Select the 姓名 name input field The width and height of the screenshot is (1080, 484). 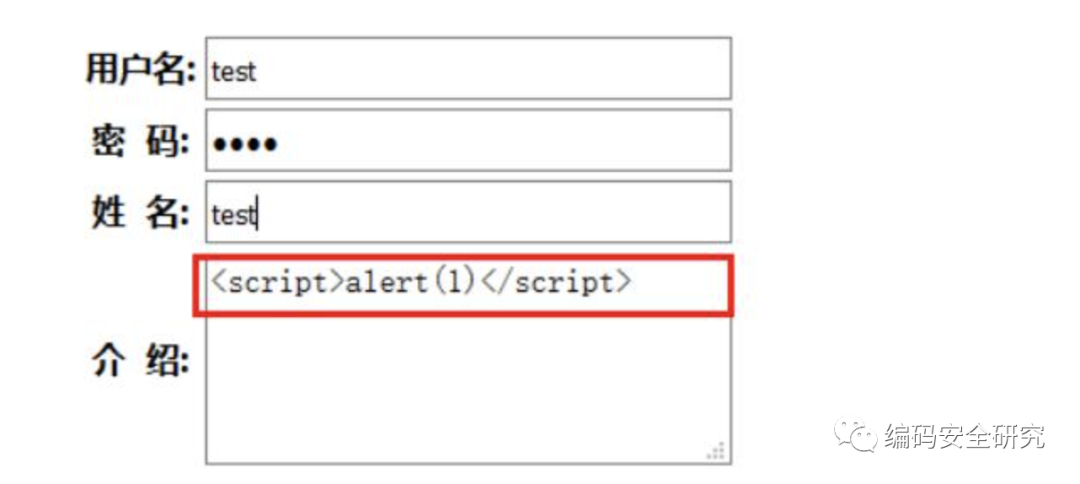click(468, 212)
